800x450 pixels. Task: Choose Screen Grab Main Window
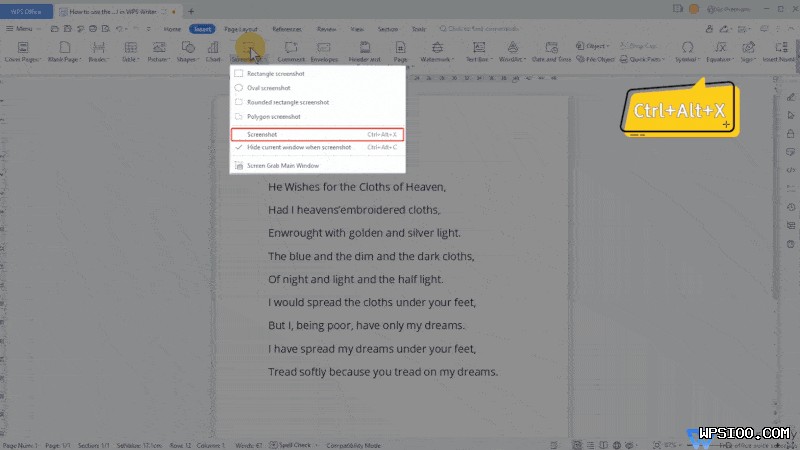283,166
